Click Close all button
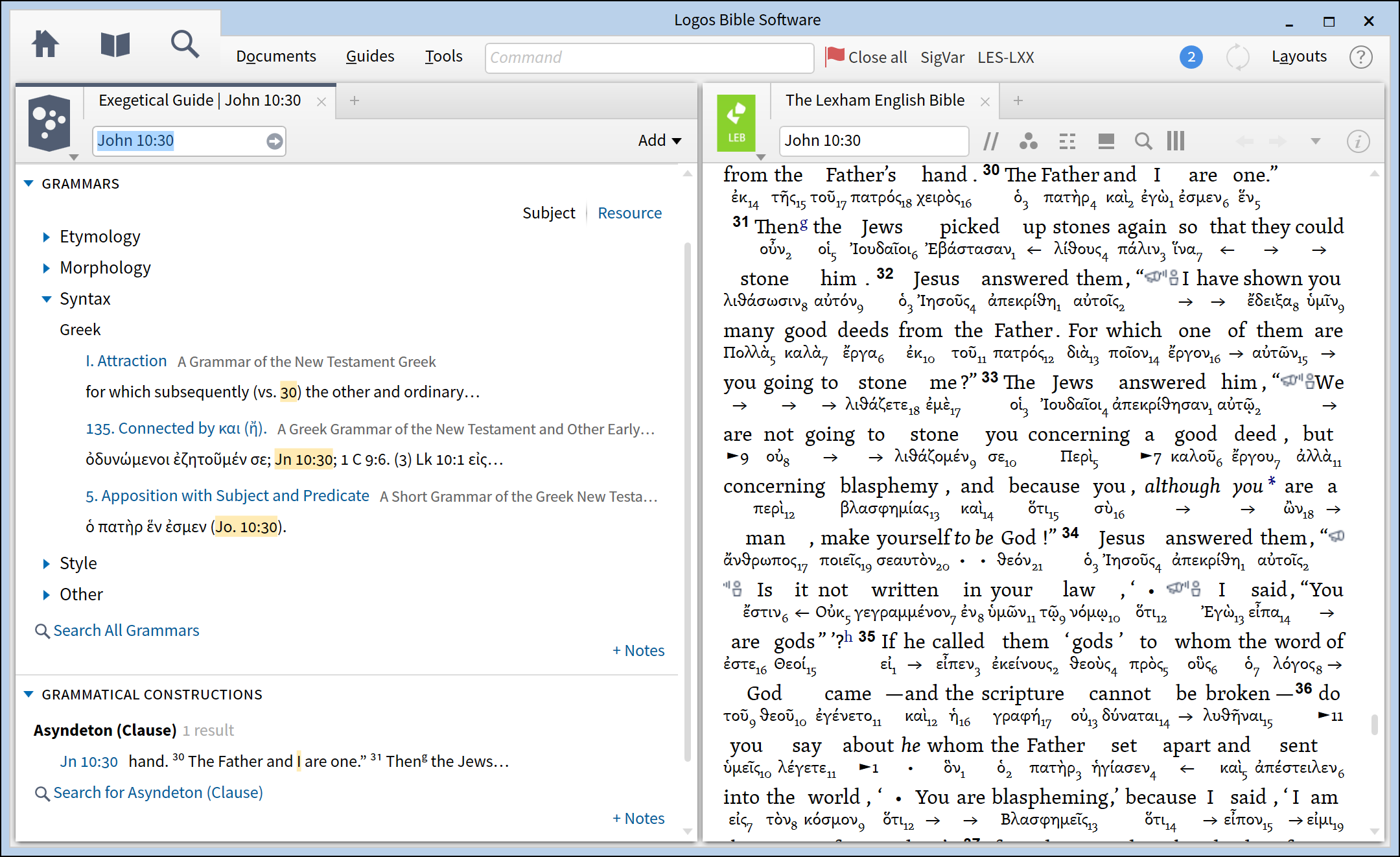1400x857 pixels. (x=866, y=57)
